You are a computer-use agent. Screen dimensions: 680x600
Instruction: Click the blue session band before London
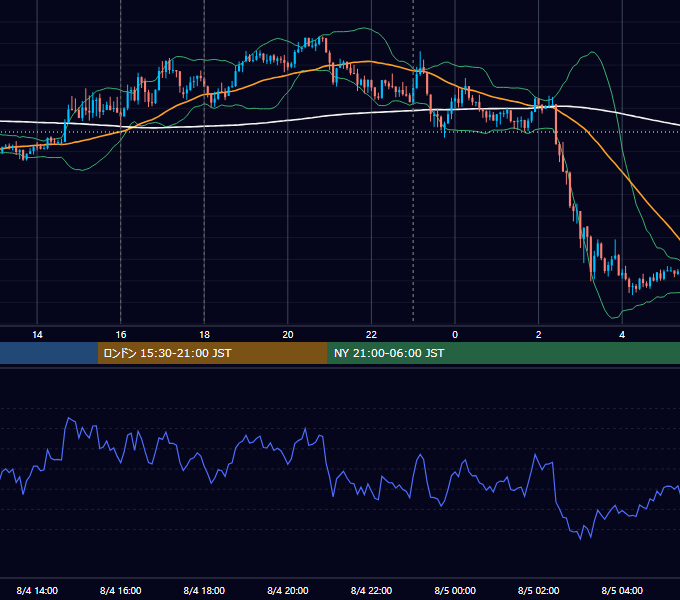click(x=49, y=353)
